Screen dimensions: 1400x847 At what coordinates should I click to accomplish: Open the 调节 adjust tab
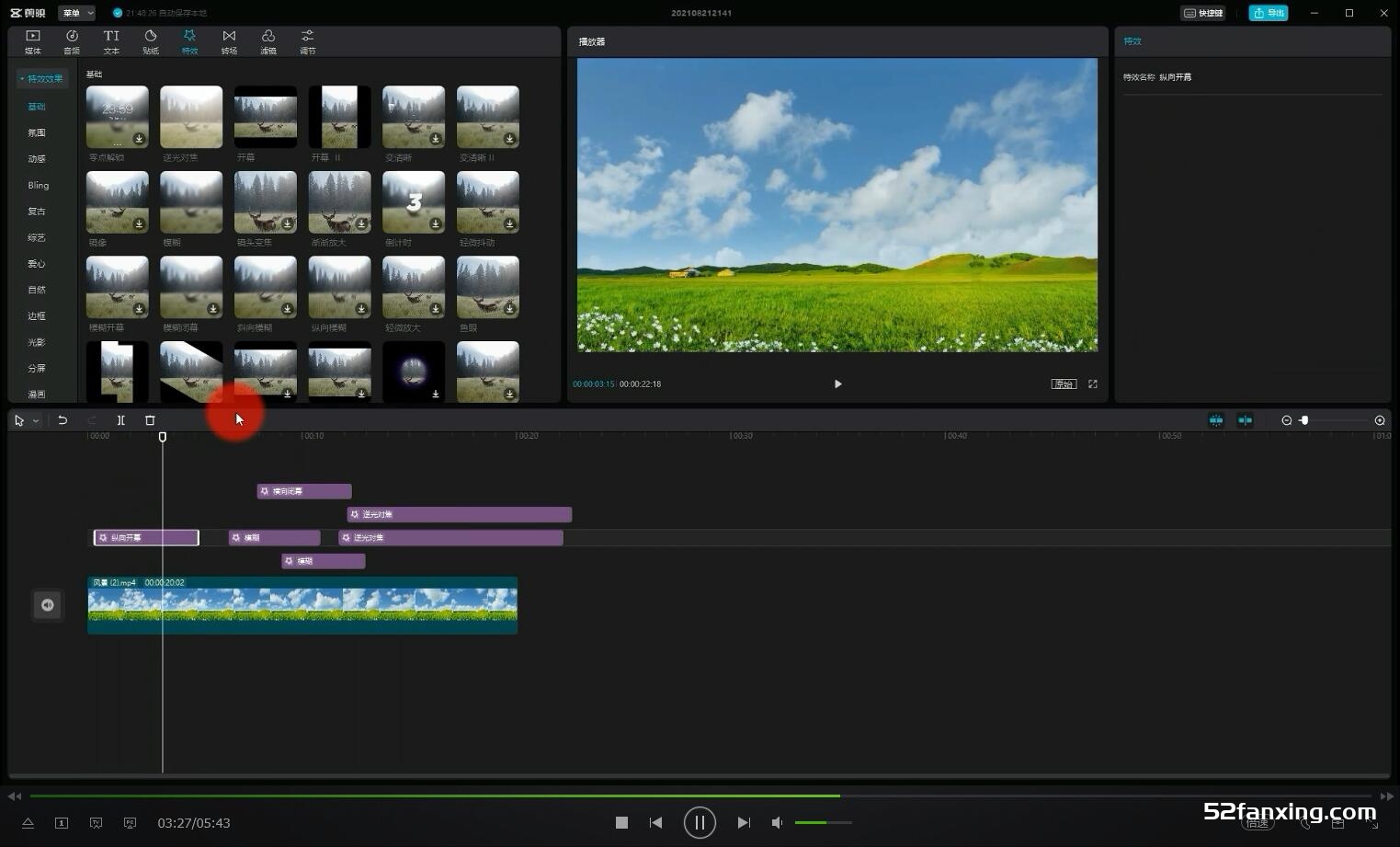[308, 41]
